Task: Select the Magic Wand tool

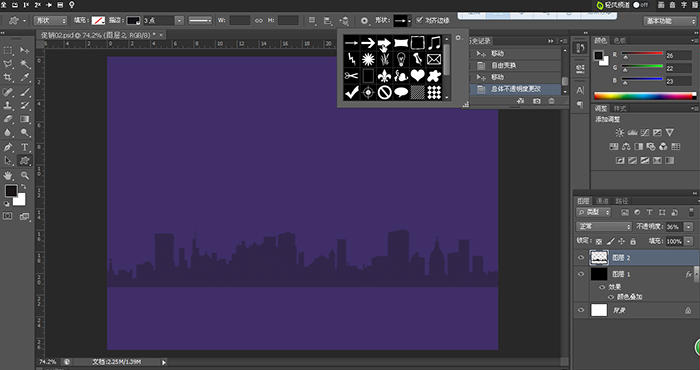Action: 25,64
